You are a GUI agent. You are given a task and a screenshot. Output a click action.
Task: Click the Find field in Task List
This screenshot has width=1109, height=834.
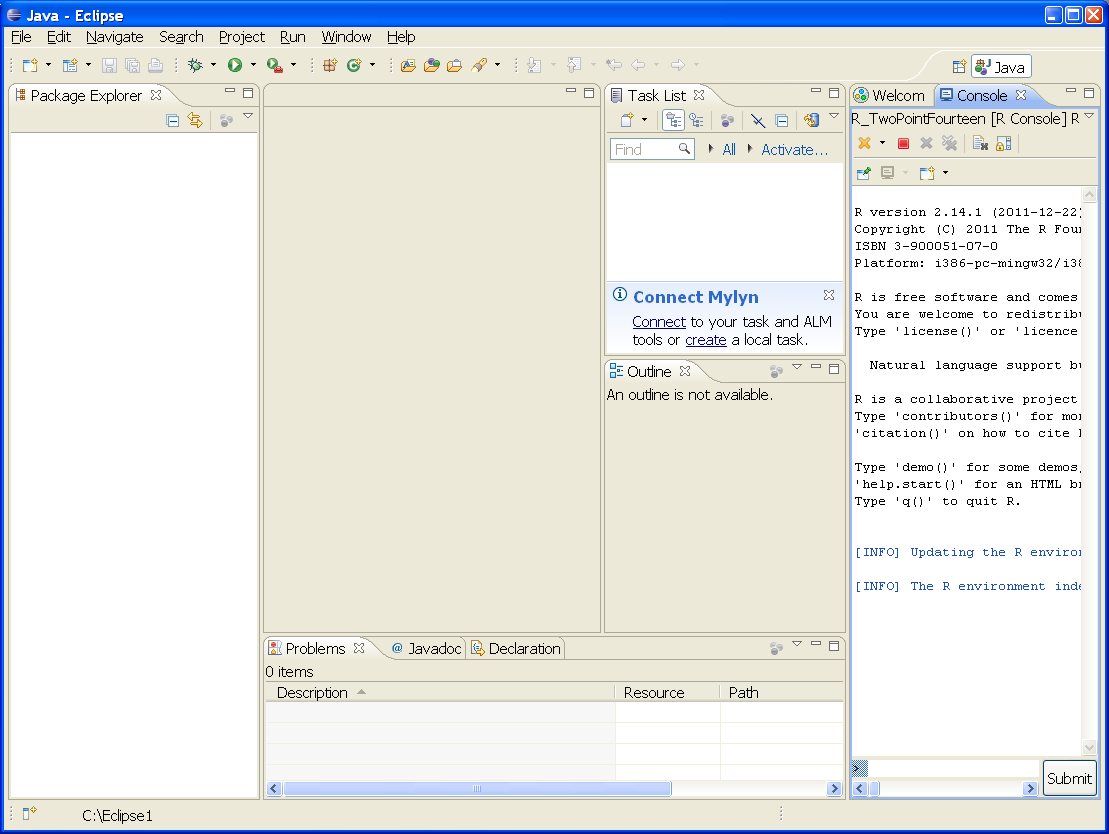(652, 149)
